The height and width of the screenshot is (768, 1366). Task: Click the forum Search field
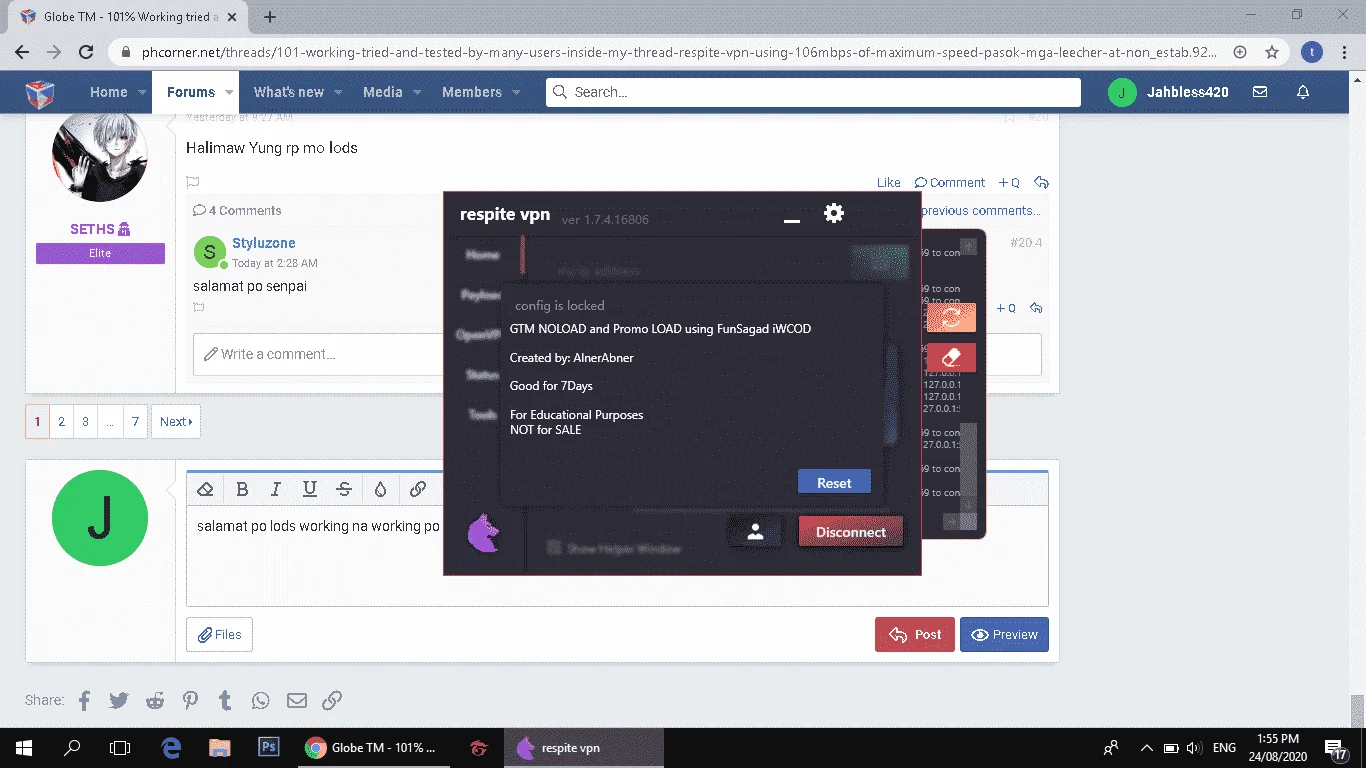coord(813,92)
